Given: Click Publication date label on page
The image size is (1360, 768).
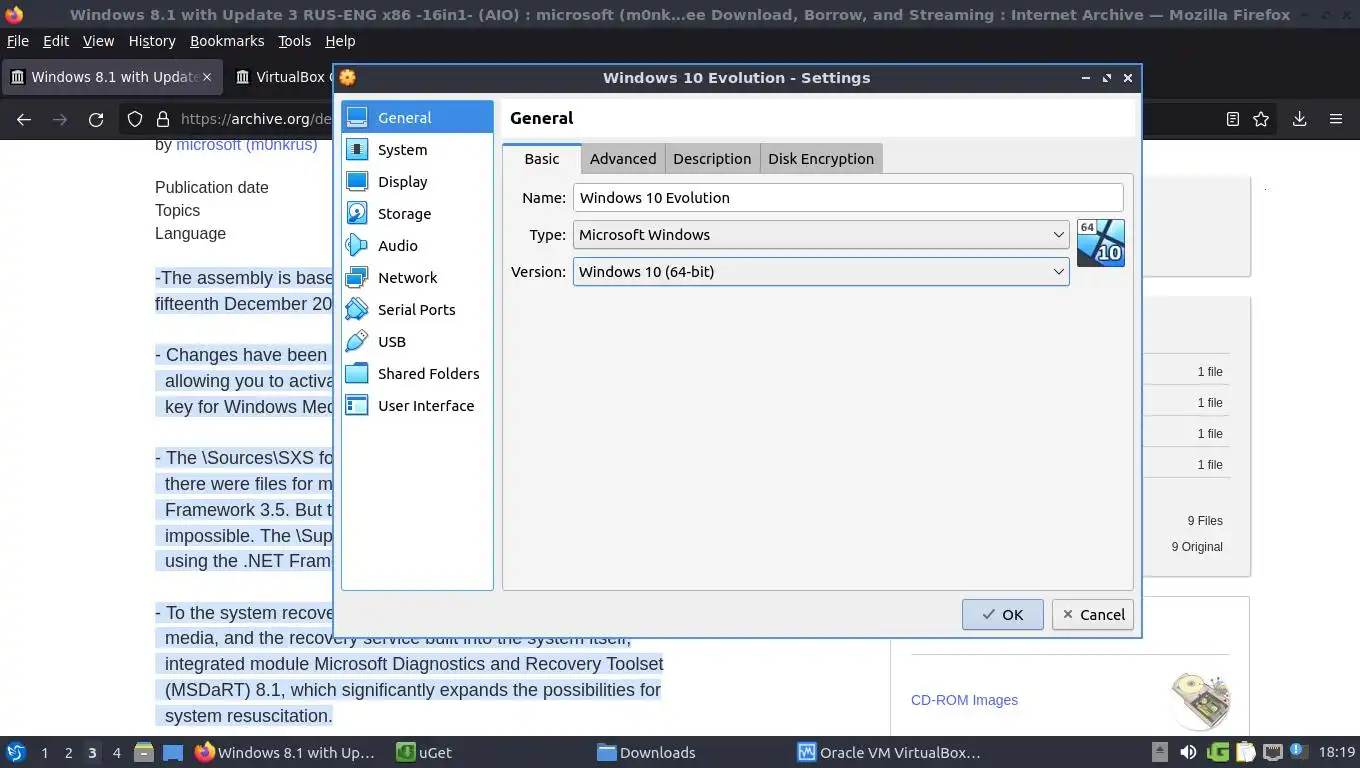Looking at the screenshot, I should coord(212,187).
